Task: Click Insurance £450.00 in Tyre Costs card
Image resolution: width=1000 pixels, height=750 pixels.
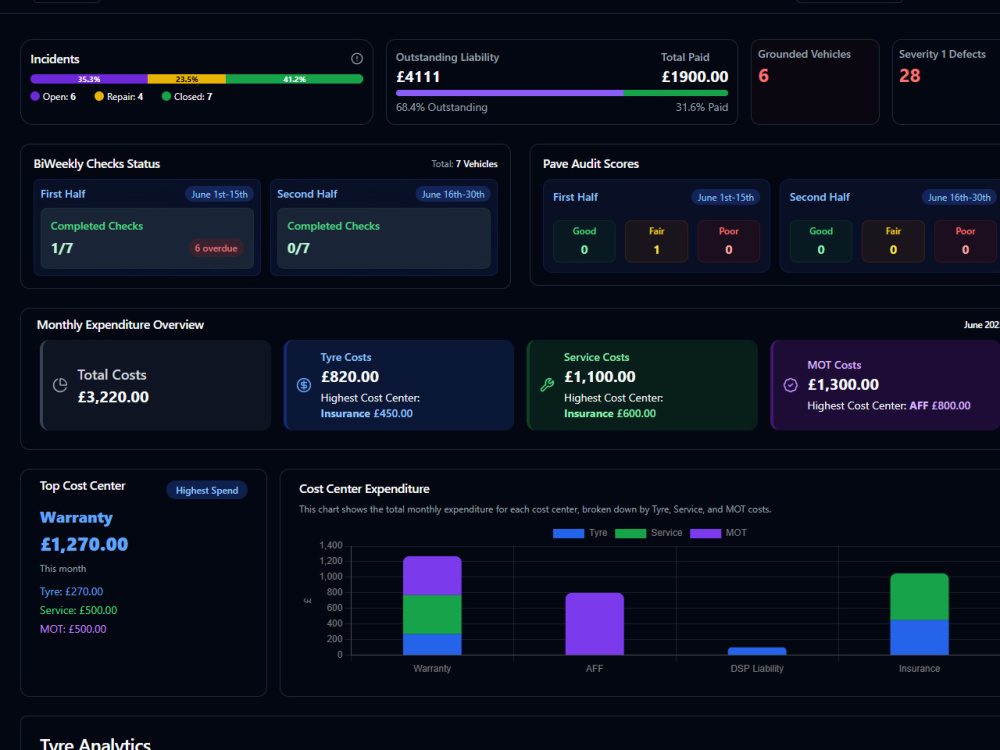Action: [x=367, y=414]
